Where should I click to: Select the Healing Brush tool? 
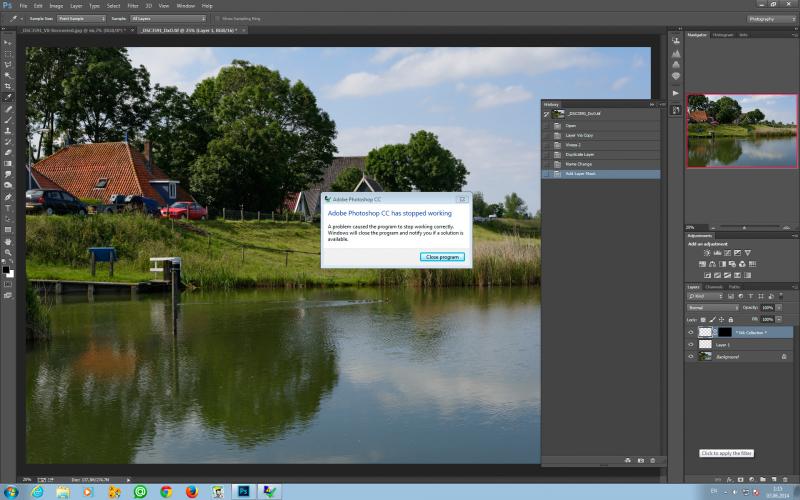(8, 109)
